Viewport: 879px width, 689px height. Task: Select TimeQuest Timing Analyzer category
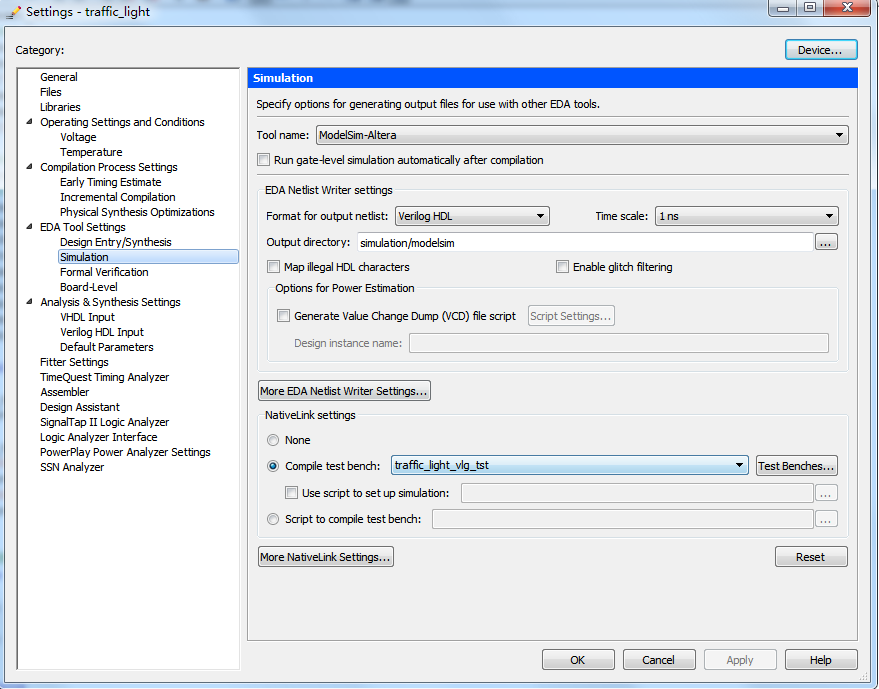pyautogui.click(x=104, y=377)
